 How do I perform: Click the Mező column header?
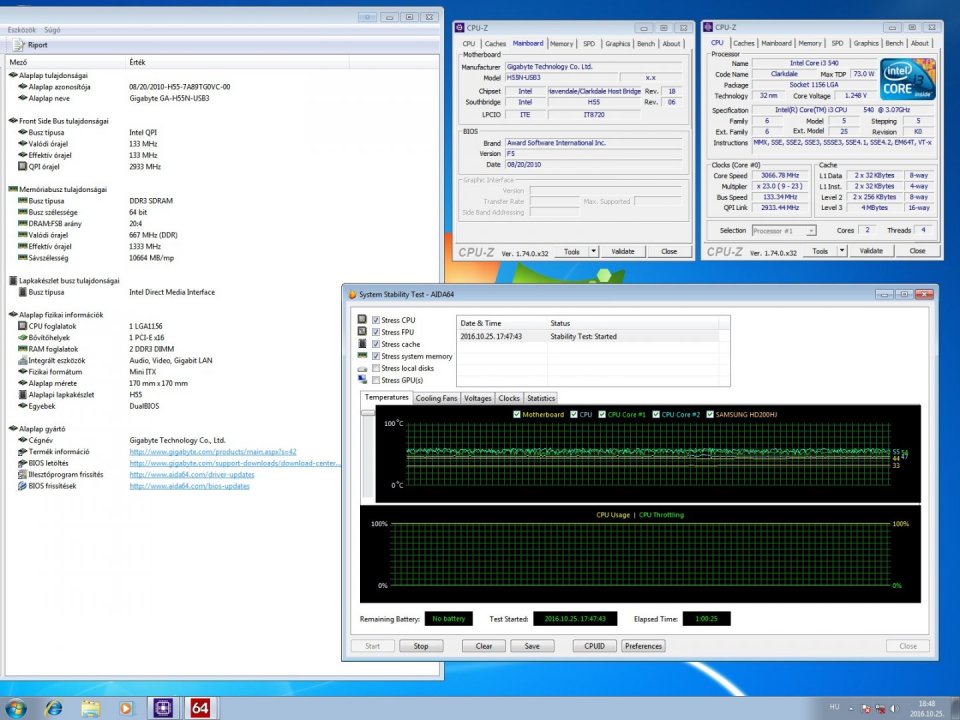point(65,62)
